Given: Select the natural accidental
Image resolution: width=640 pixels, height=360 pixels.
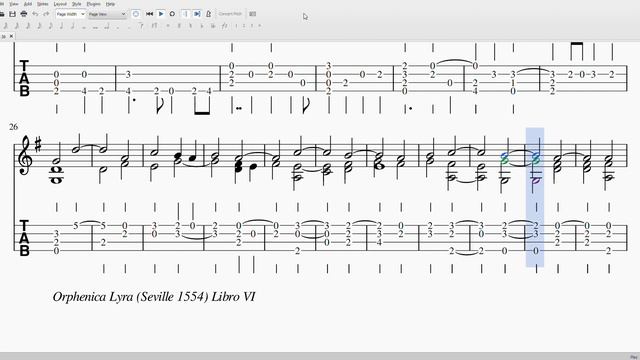Looking at the screenshot, I should tap(190, 26).
